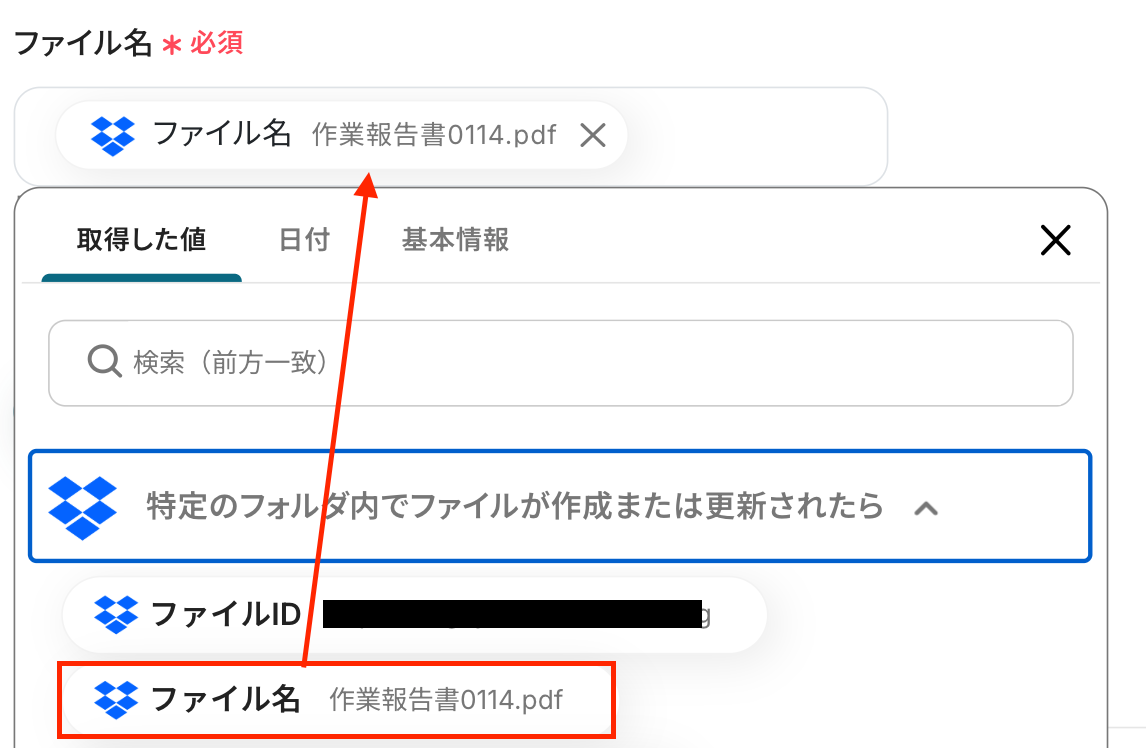The width and height of the screenshot is (1146, 748).
Task: Click the Dropbox icon beside ファイルID
Action: pyautogui.click(x=116, y=614)
